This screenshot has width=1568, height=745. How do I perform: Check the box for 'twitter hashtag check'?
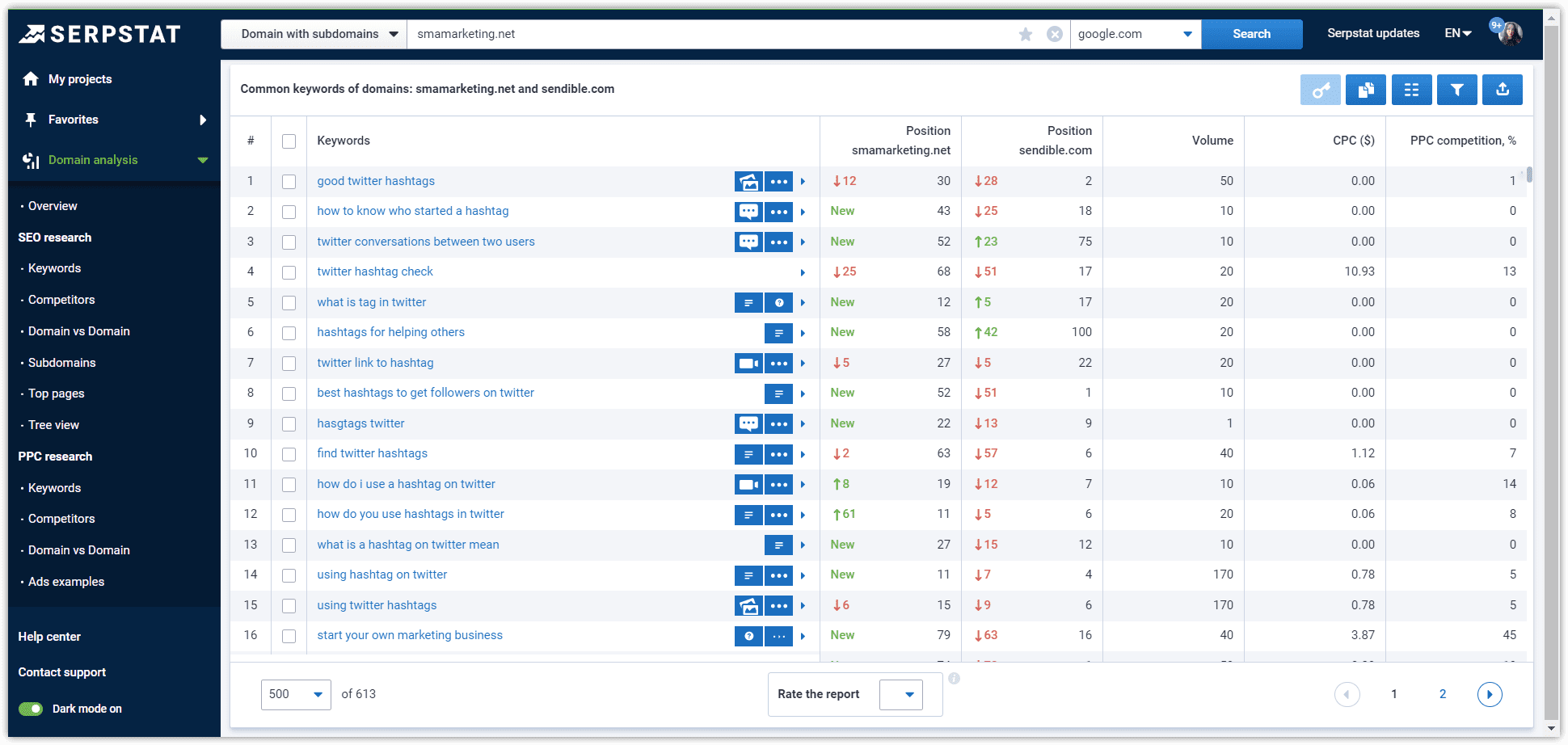click(x=289, y=272)
